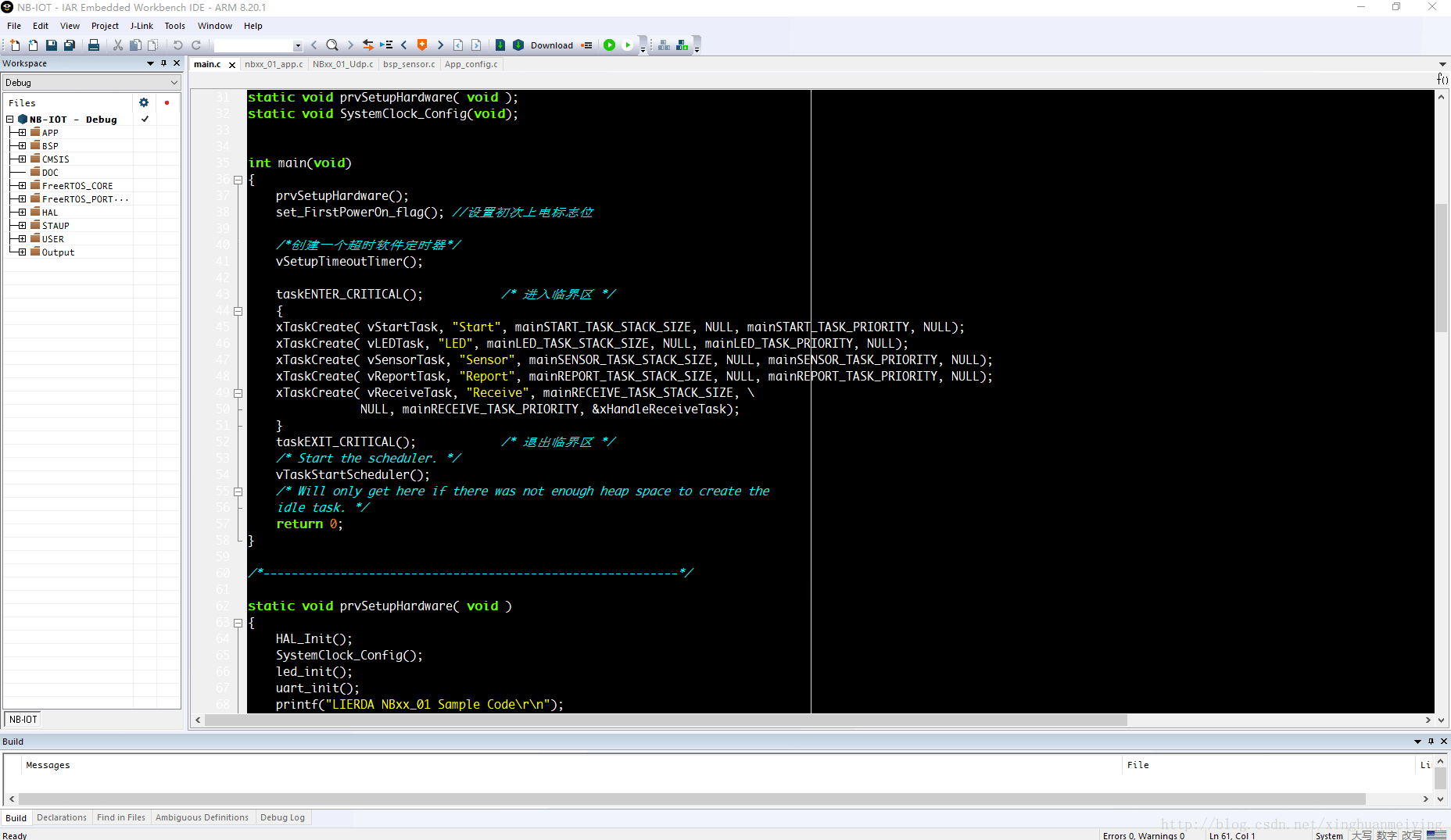1451x840 pixels.
Task: Toggle bookmark with the orange bookmark icon
Action: click(422, 45)
